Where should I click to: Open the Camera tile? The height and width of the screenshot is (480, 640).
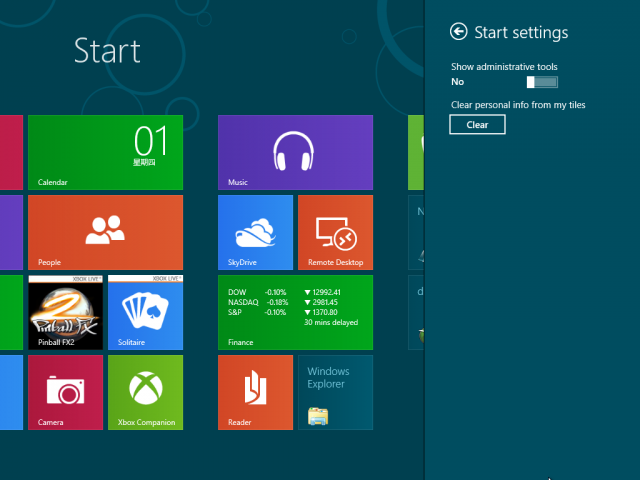[65, 392]
